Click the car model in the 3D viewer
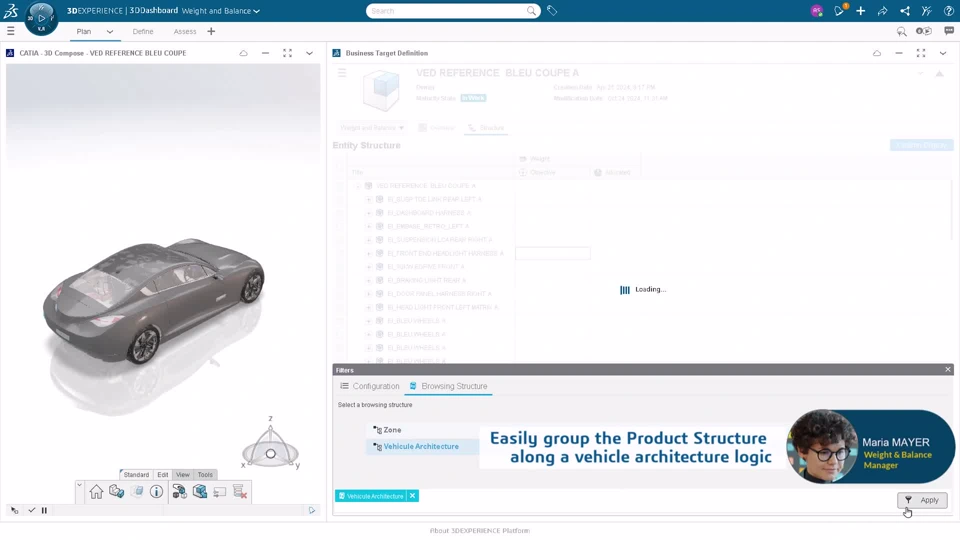 (x=154, y=300)
